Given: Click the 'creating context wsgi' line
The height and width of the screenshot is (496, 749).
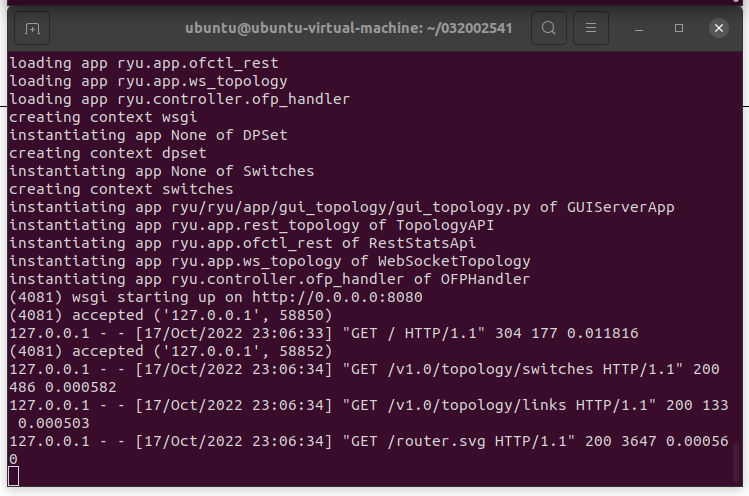Looking at the screenshot, I should tap(103, 117).
